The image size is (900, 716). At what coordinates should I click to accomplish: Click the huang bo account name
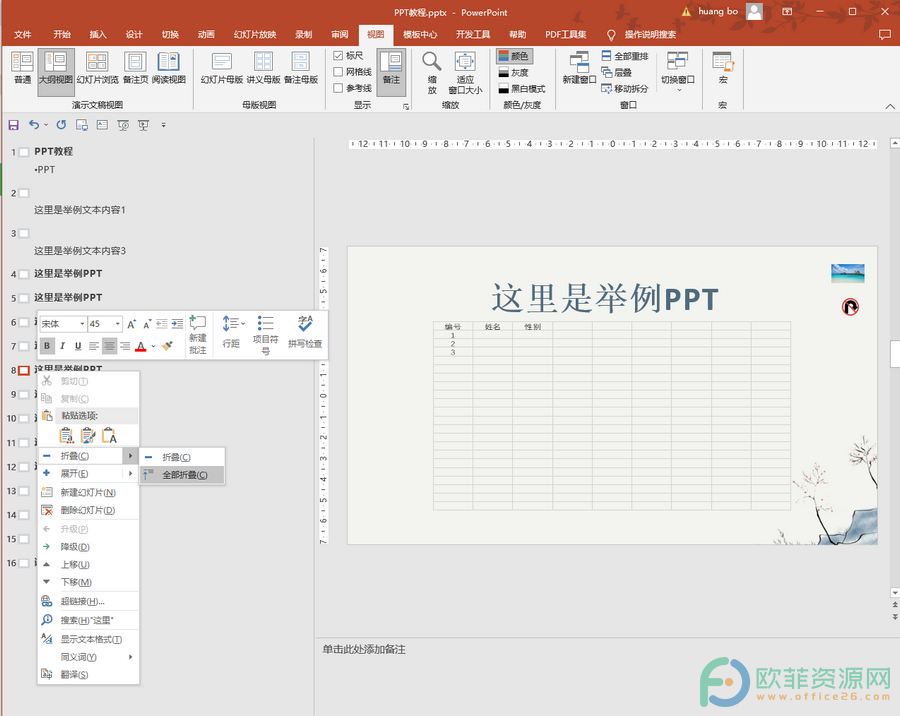[717, 11]
